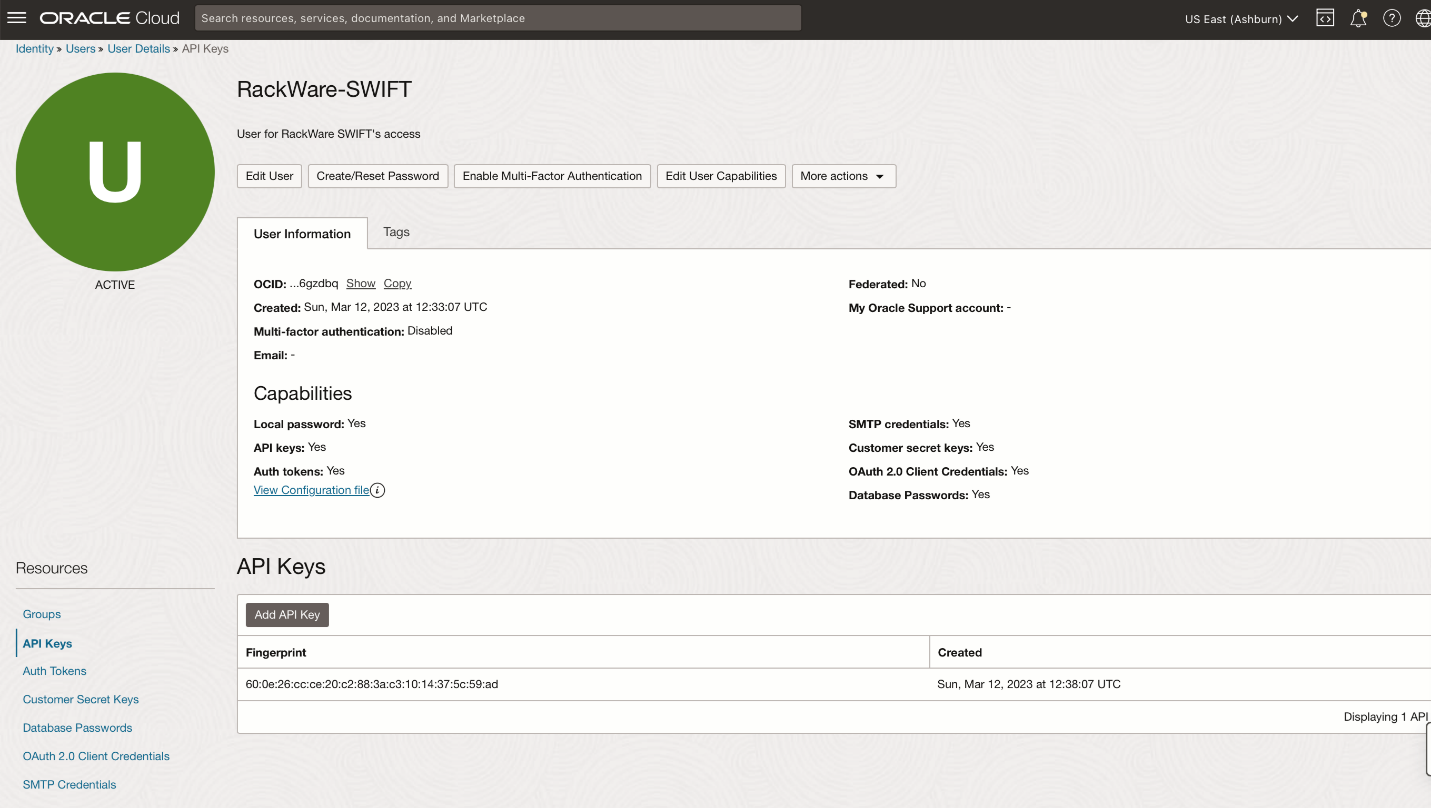This screenshot has width=1431, height=808.
Task: Select fingerprint 60:0e:26:cc:ce:20:c2:88:3a:c3:10:14:37:5c:59:ad
Action: [372, 685]
